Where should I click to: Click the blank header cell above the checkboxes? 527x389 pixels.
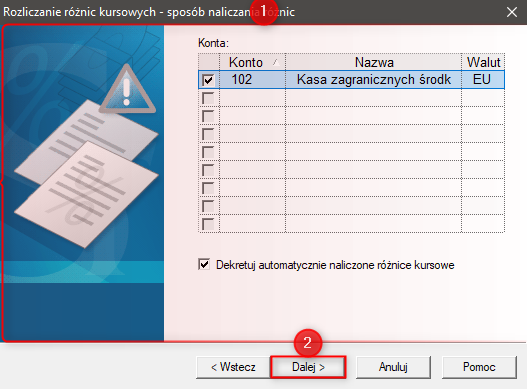click(209, 62)
